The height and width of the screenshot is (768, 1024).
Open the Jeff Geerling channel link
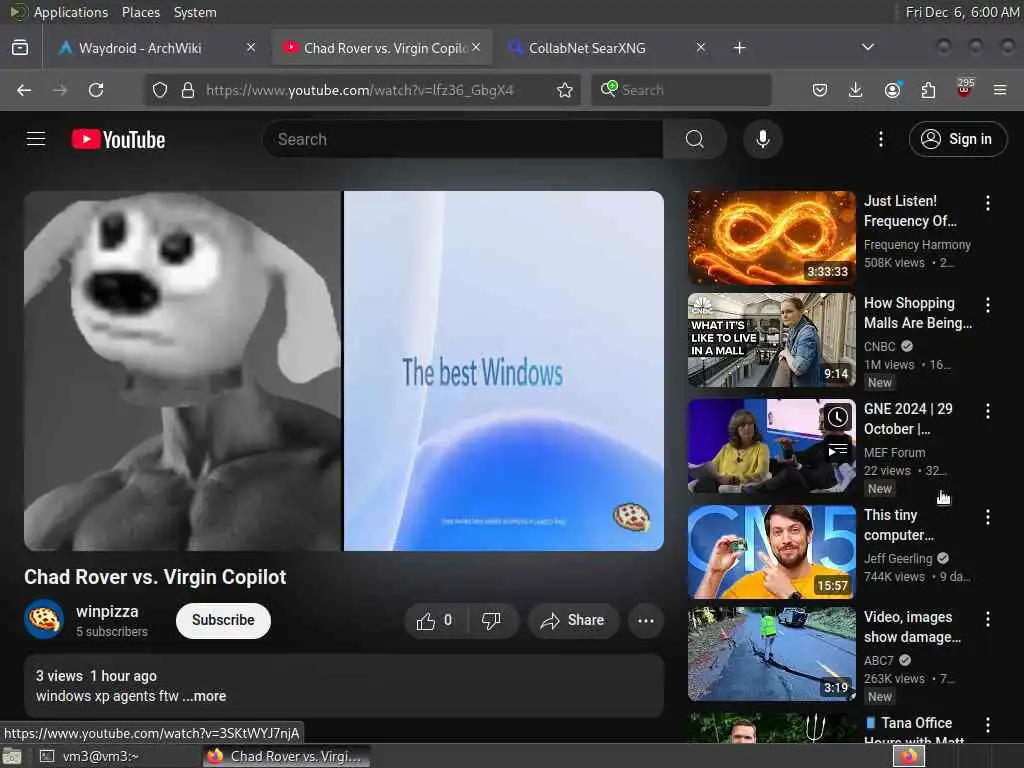point(898,558)
